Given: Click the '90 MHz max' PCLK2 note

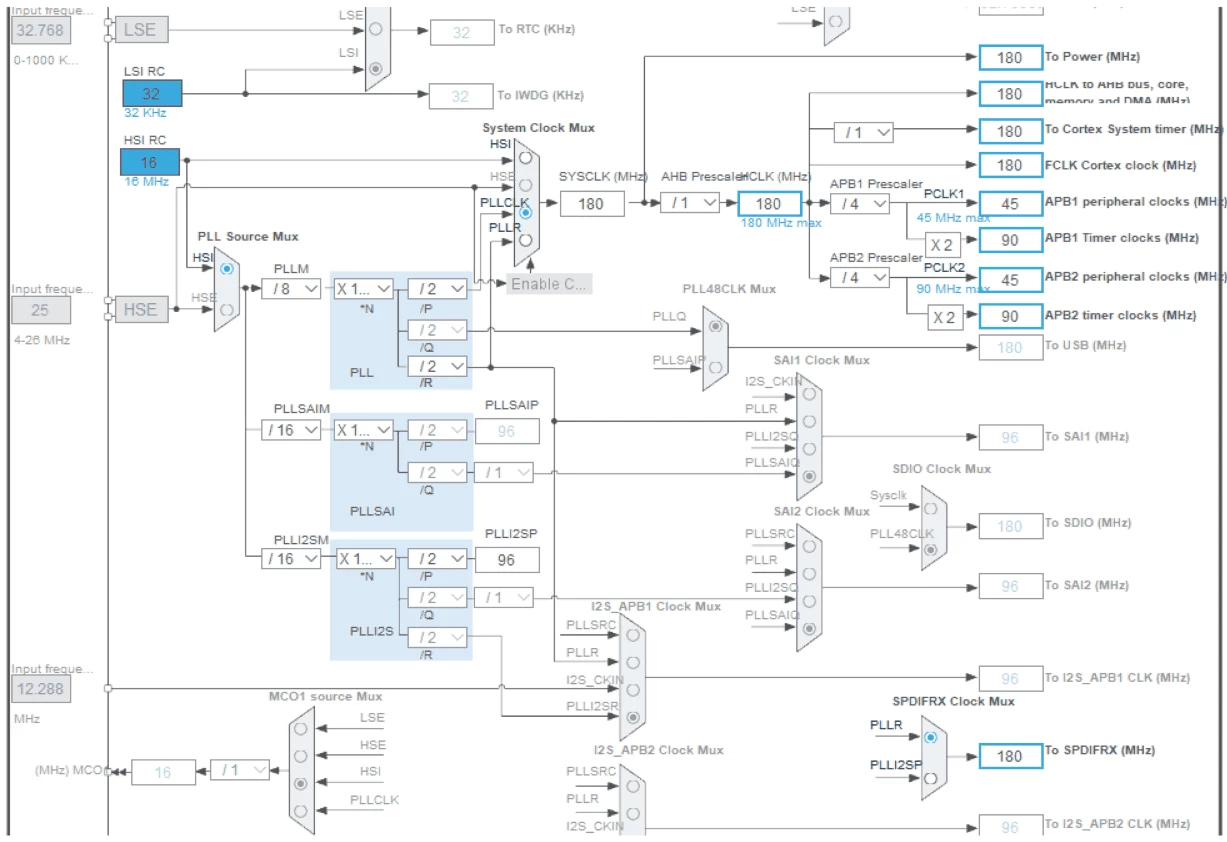Looking at the screenshot, I should pyautogui.click(x=954, y=289).
